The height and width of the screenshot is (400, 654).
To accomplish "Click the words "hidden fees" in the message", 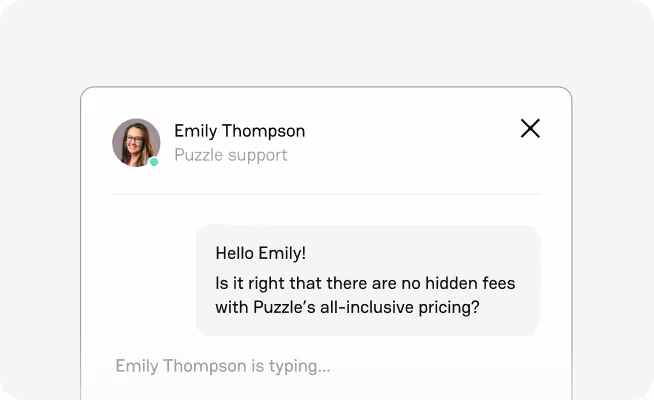I will point(470,281).
